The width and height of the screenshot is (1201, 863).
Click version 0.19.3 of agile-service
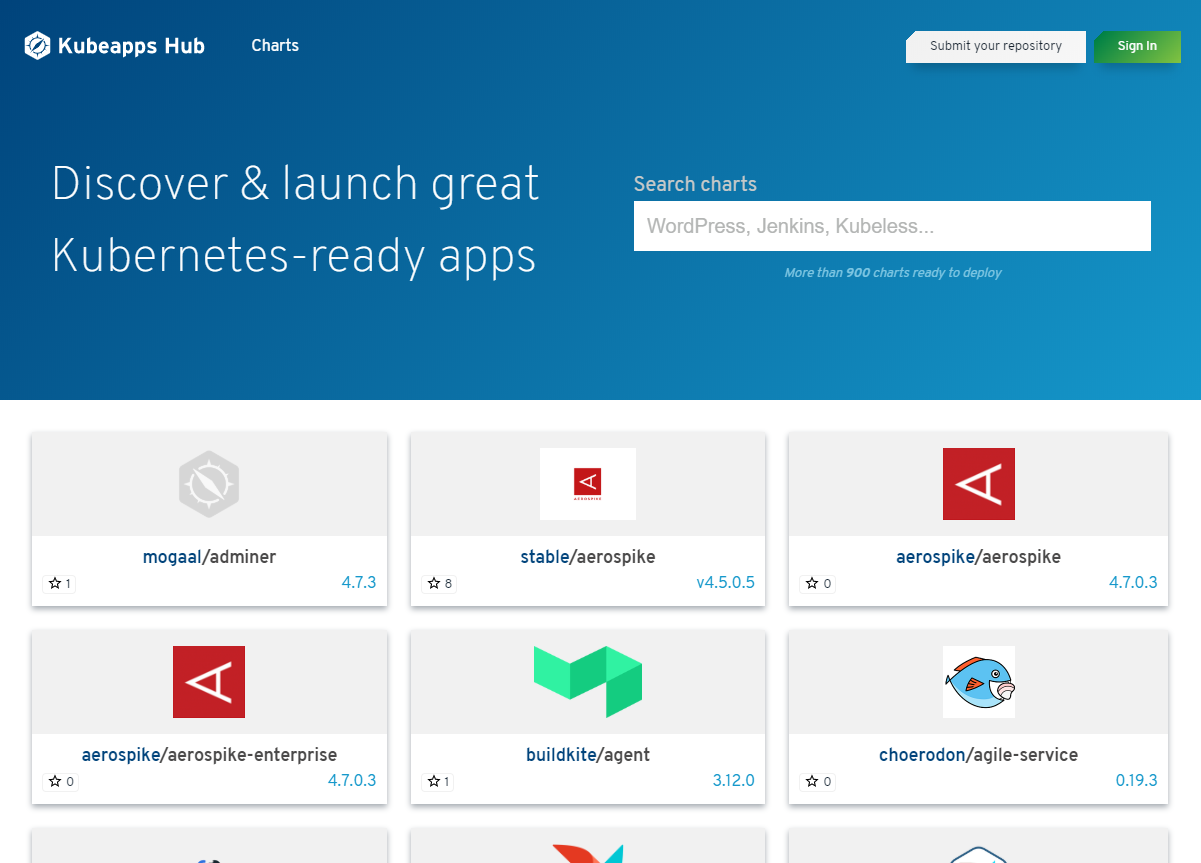pos(1137,780)
